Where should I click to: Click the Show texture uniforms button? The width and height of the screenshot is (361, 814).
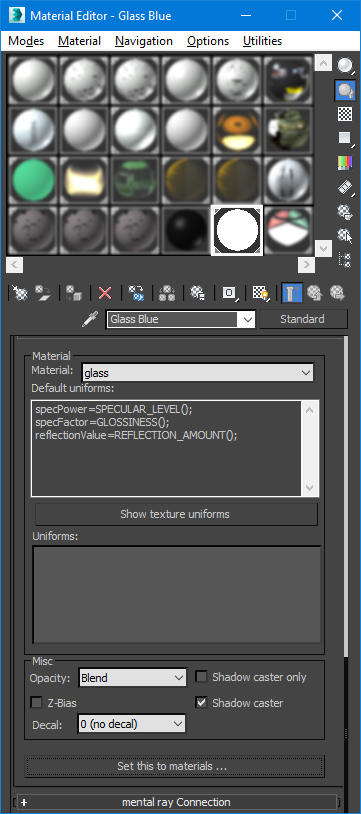pos(176,514)
